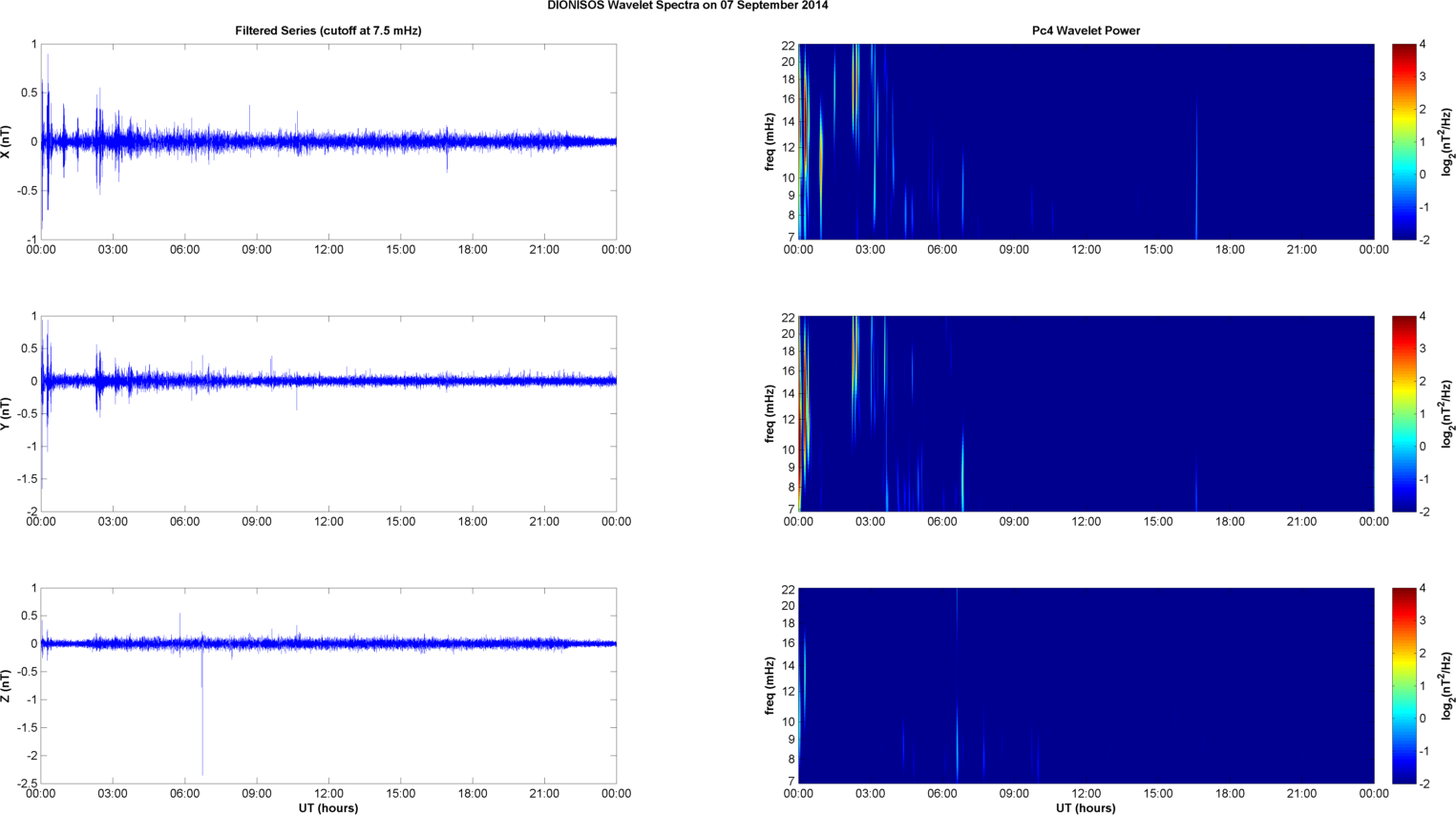Click the title 'DIONISOS Wavelet Spectra on 07 September 2014'
The width and height of the screenshot is (1456, 815).
(687, 6)
